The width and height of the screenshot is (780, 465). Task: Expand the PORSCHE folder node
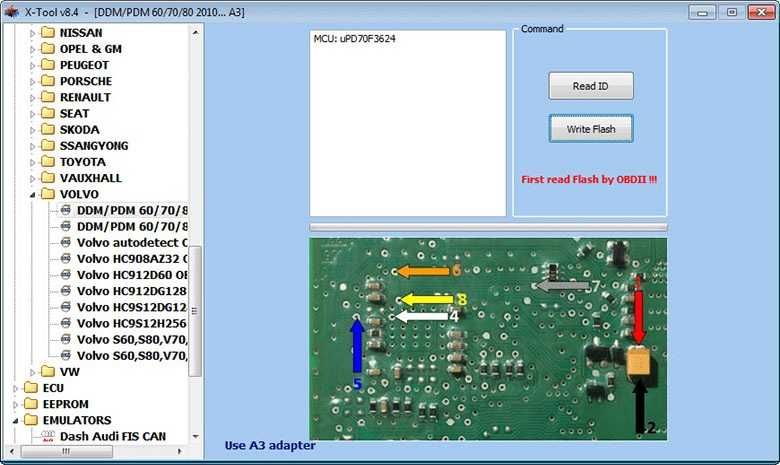pyautogui.click(x=32, y=82)
